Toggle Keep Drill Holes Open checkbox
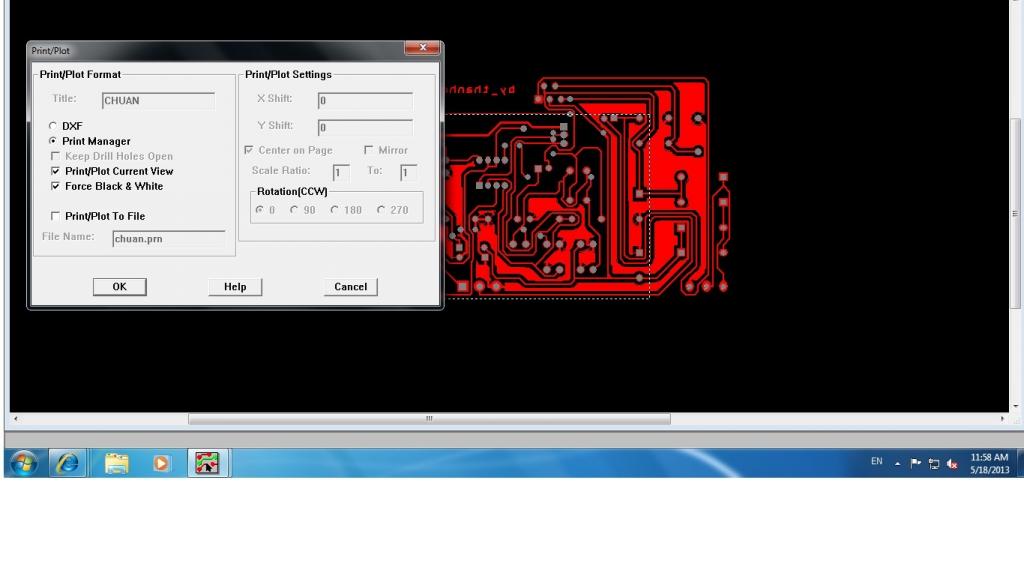This screenshot has width=1024, height=576. click(56, 156)
